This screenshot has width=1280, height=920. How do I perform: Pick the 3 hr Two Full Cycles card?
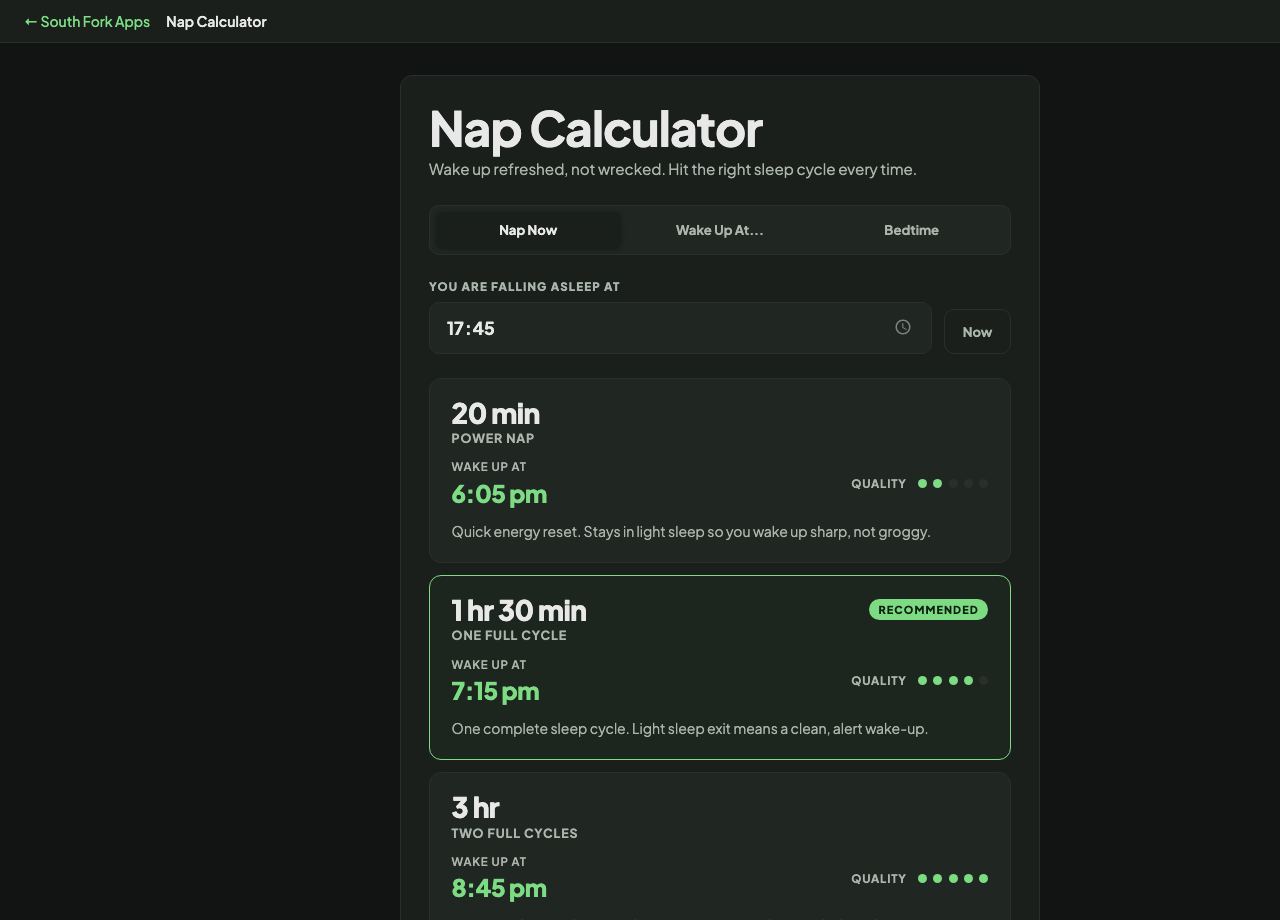720,846
